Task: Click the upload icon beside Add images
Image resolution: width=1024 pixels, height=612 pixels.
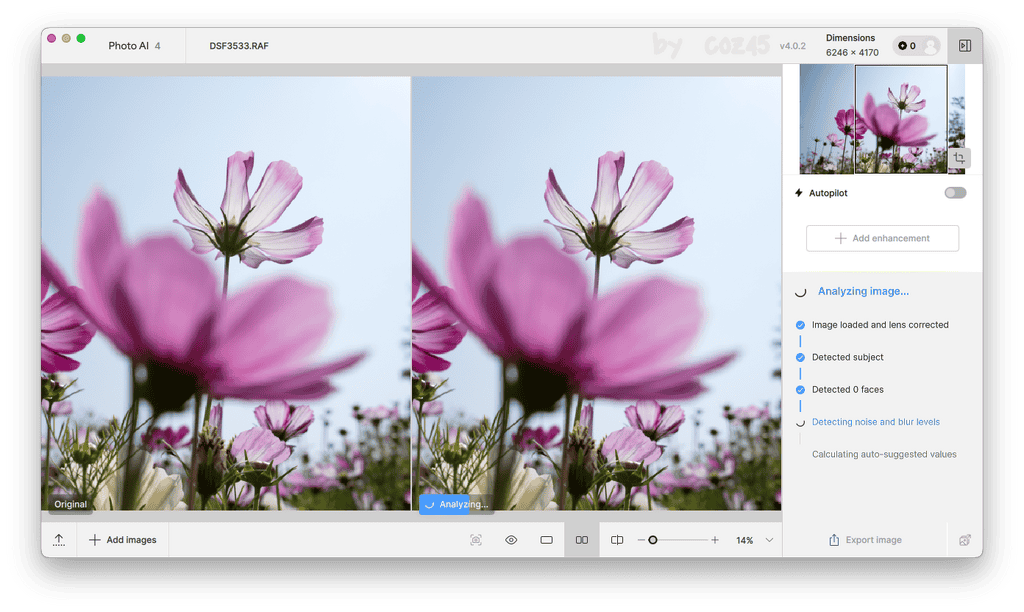Action: [59, 540]
